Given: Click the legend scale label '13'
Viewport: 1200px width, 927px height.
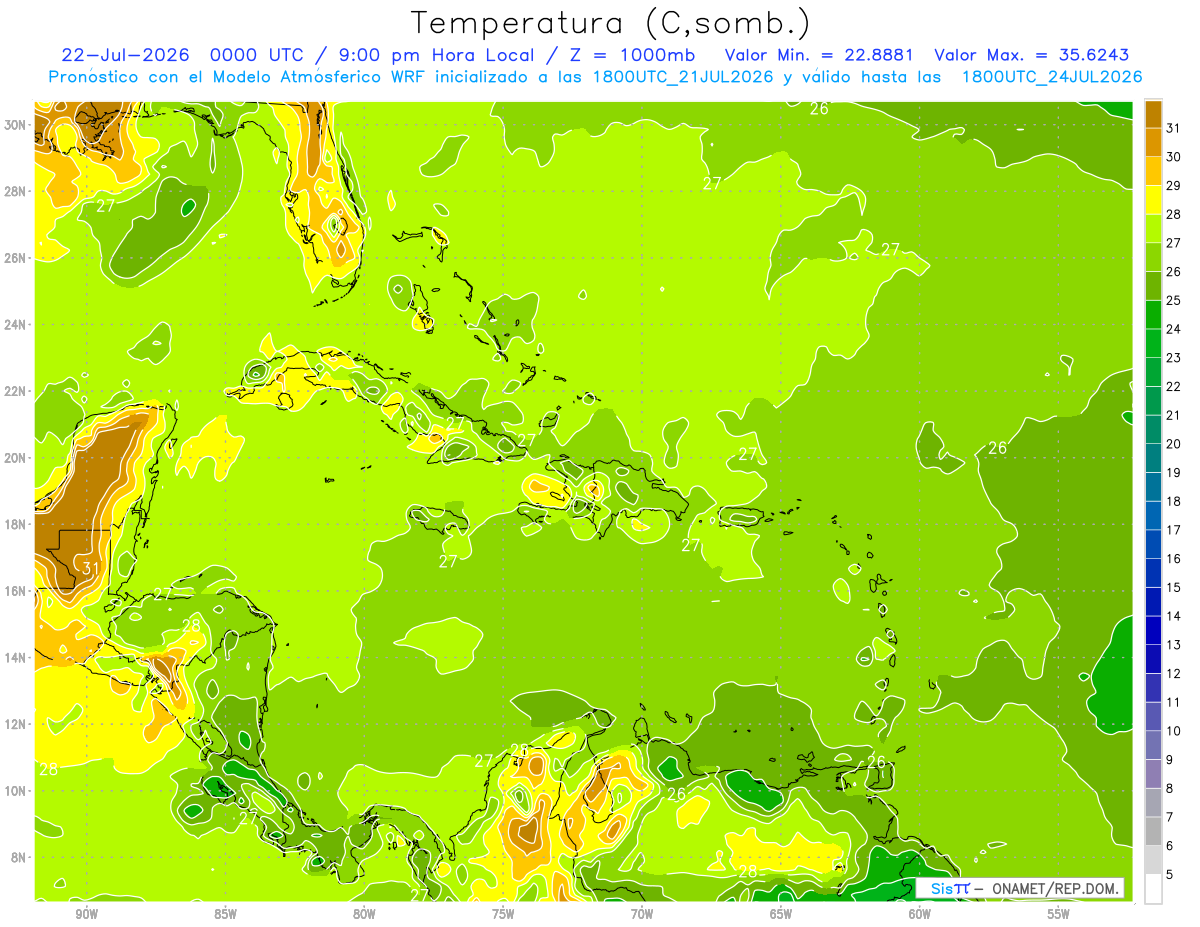Looking at the screenshot, I should click(x=1173, y=644).
